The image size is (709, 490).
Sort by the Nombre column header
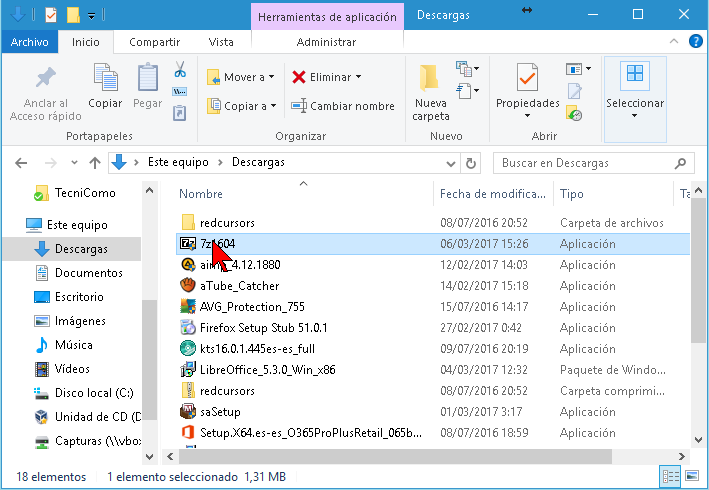201,193
